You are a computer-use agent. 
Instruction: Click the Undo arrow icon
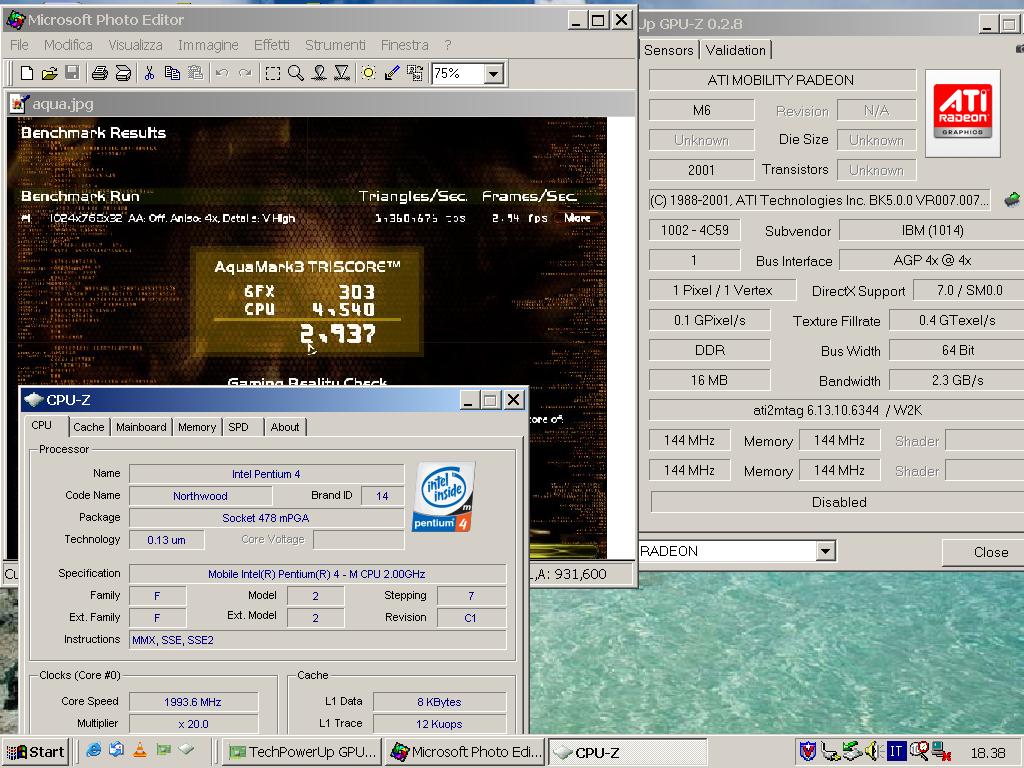click(222, 73)
